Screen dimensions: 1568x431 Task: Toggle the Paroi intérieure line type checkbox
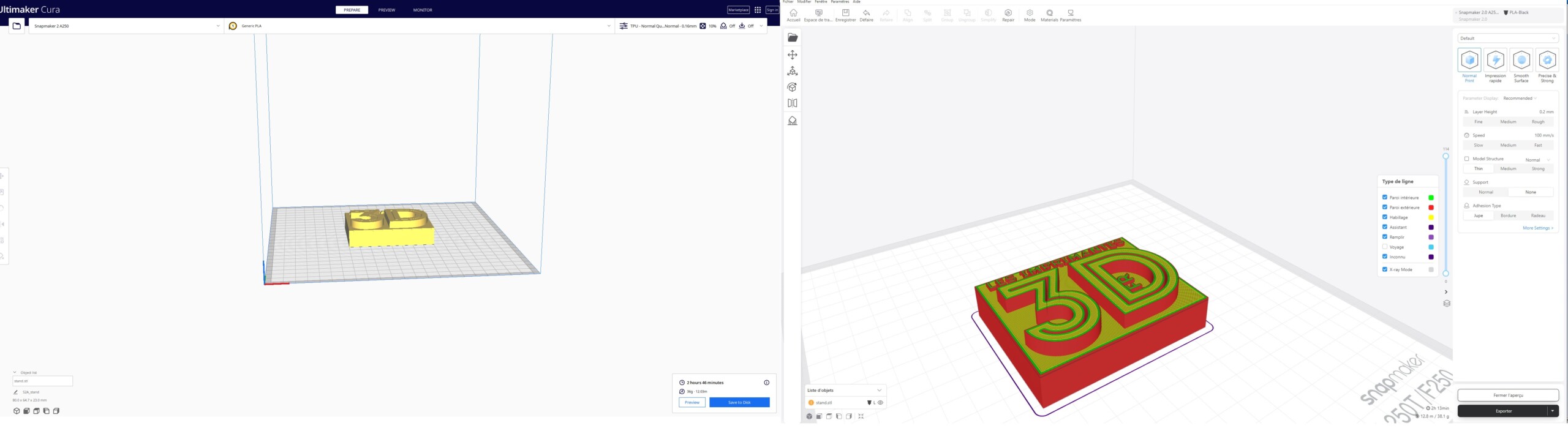point(1385,197)
